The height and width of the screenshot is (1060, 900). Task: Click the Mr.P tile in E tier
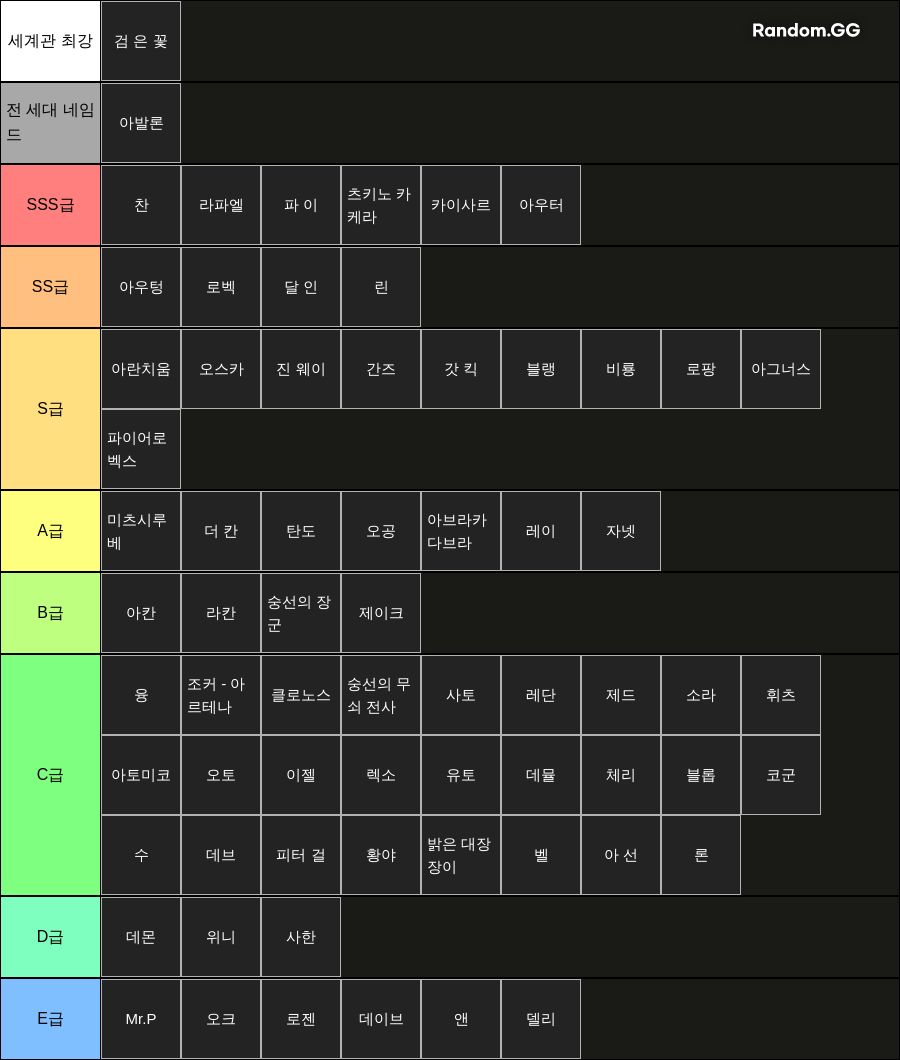(x=141, y=1019)
